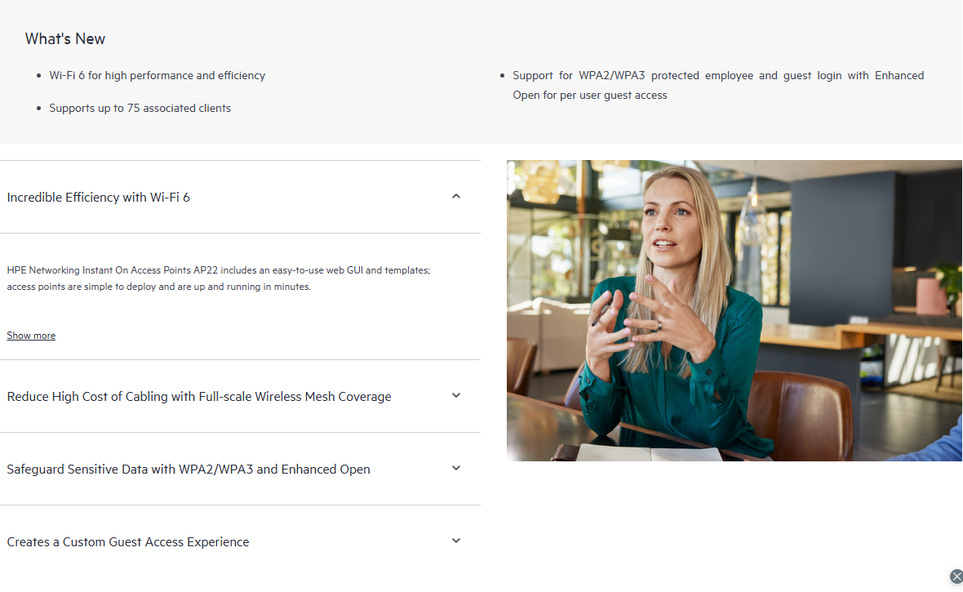This screenshot has width=963, height=592.
Task: Click the access points are simple to deploy line
Action: [x=158, y=287]
